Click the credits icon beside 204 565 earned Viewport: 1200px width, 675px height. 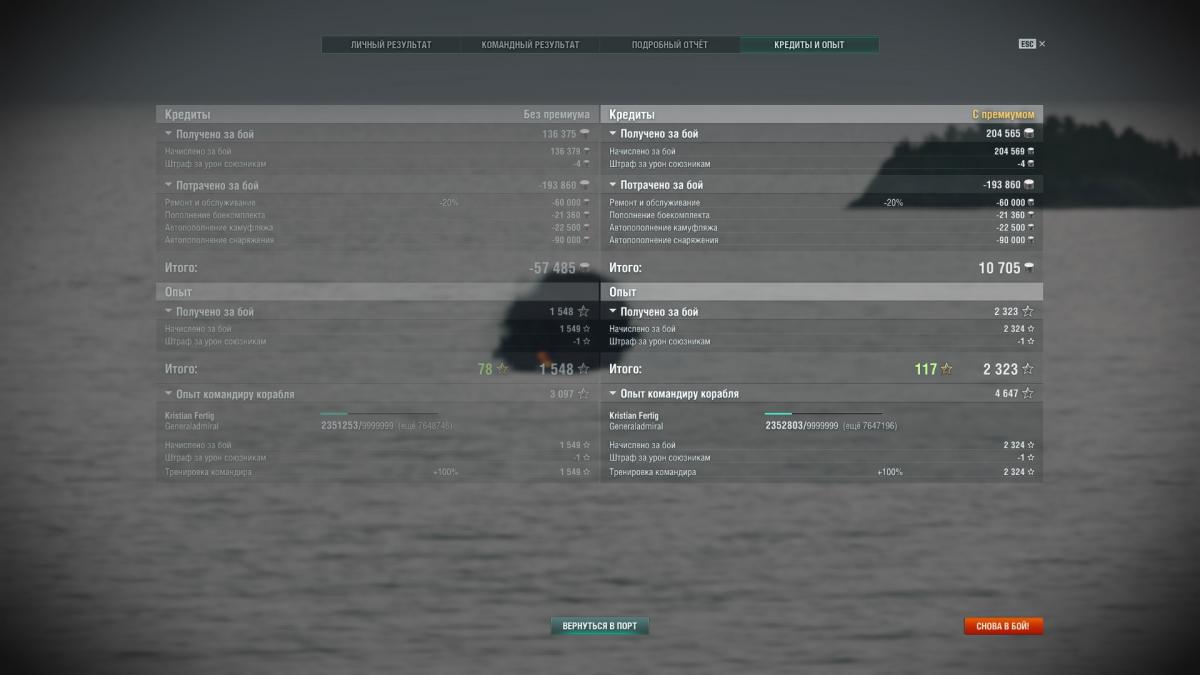point(1029,133)
